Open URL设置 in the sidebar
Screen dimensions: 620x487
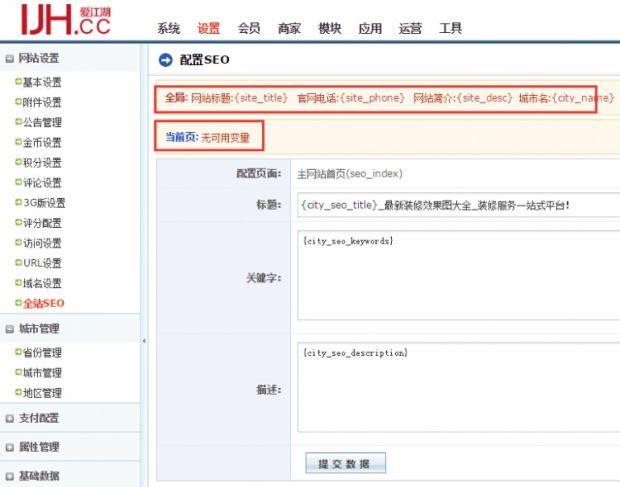click(x=42, y=263)
